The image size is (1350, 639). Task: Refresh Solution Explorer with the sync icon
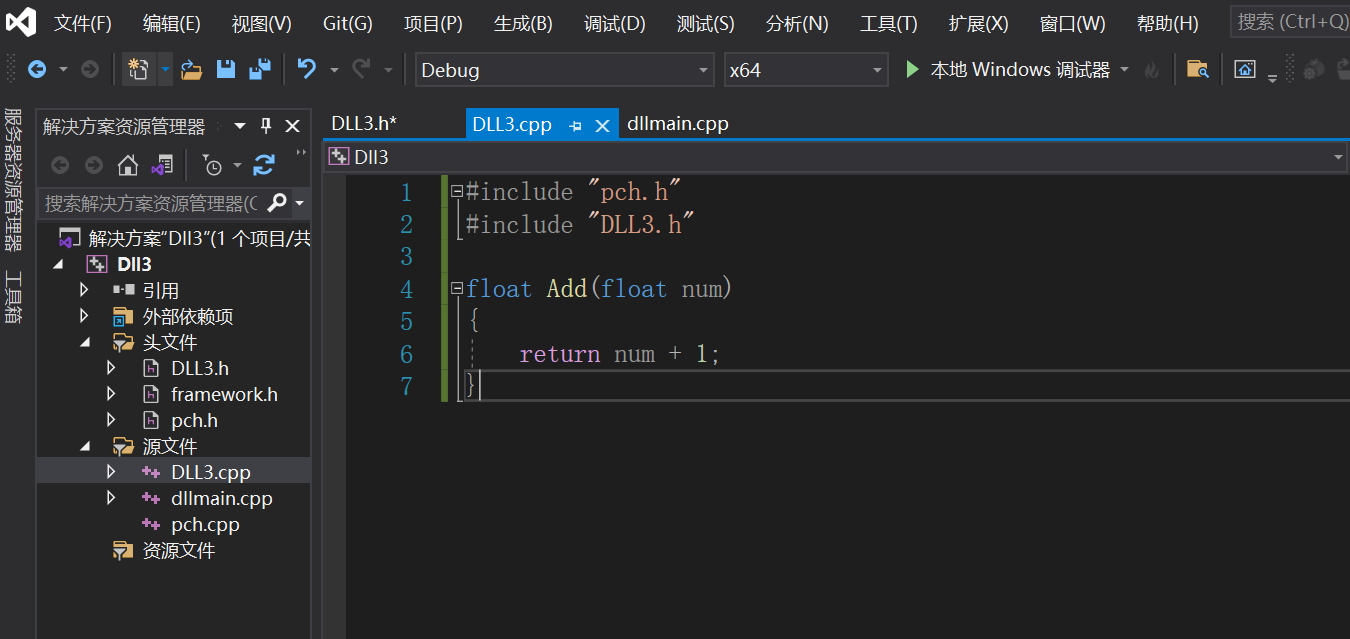click(264, 165)
